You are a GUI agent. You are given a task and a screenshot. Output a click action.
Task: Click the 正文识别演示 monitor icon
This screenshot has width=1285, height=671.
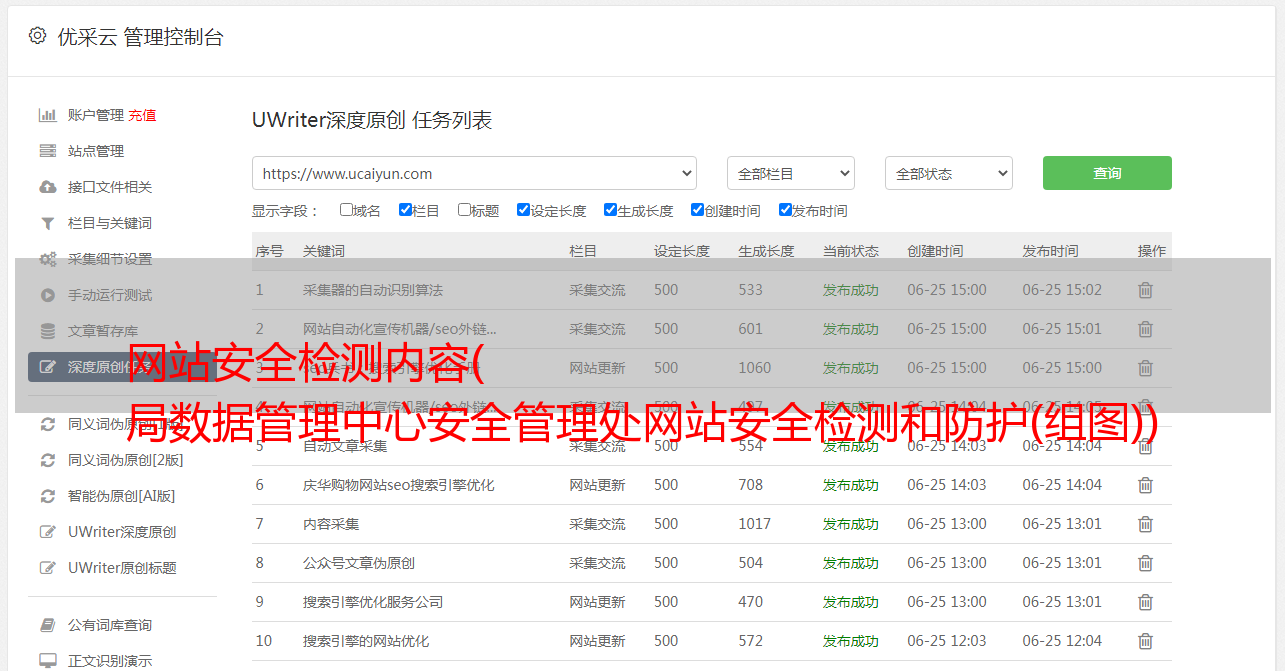pyautogui.click(x=47, y=661)
